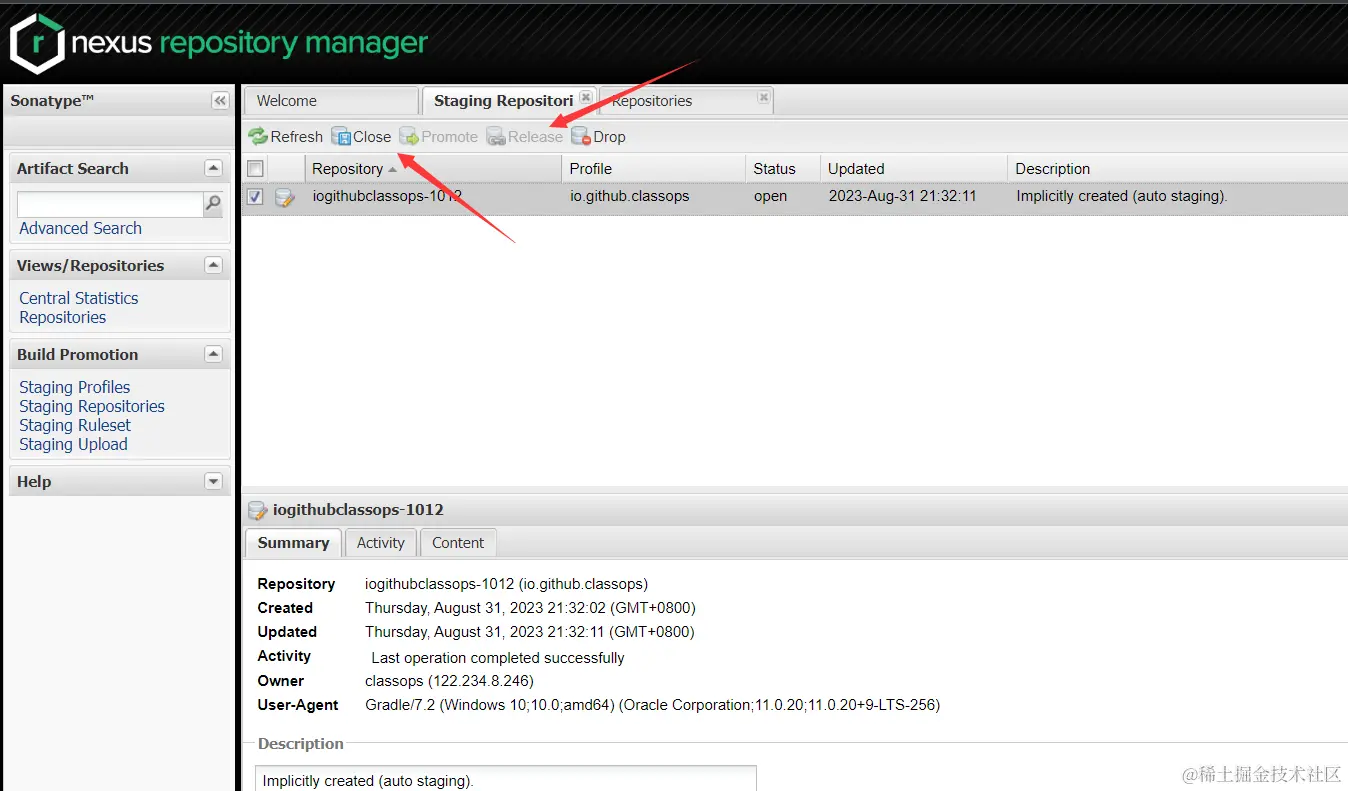Image resolution: width=1348 pixels, height=791 pixels.
Task: Sort by the Updated column header
Action: (x=914, y=168)
